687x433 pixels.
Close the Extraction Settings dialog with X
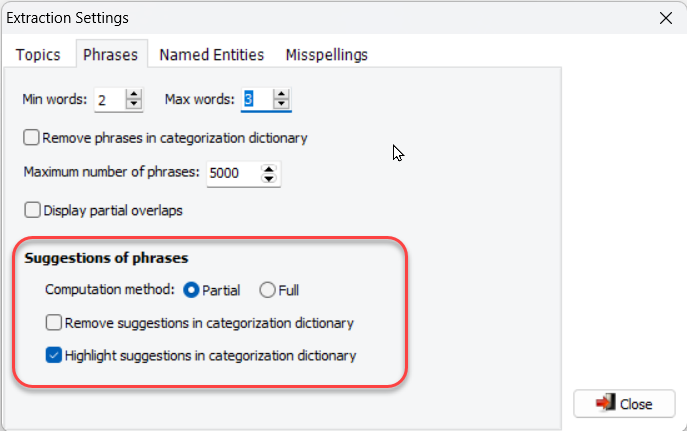[666, 18]
